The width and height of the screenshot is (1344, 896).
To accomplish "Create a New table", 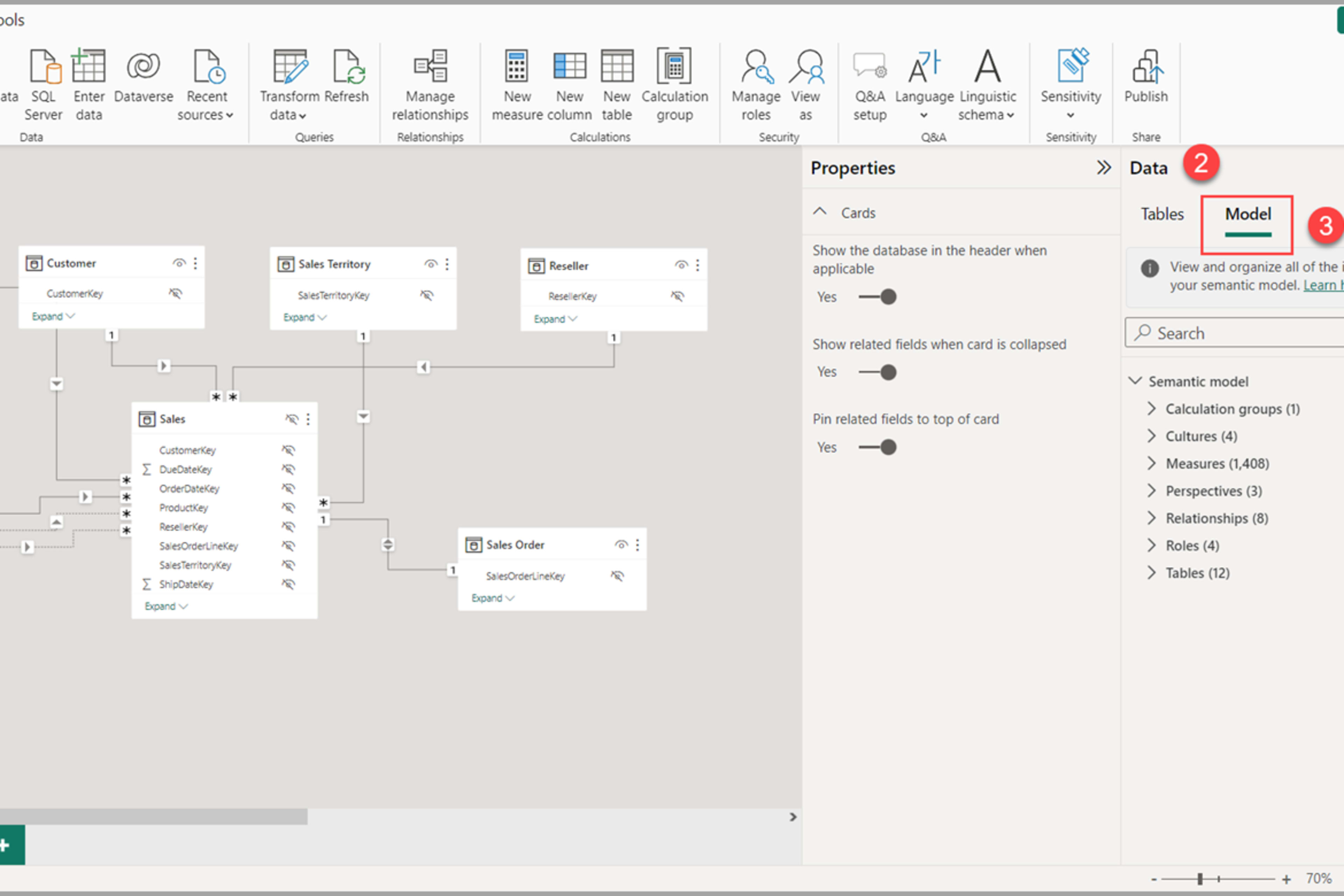I will [x=617, y=85].
